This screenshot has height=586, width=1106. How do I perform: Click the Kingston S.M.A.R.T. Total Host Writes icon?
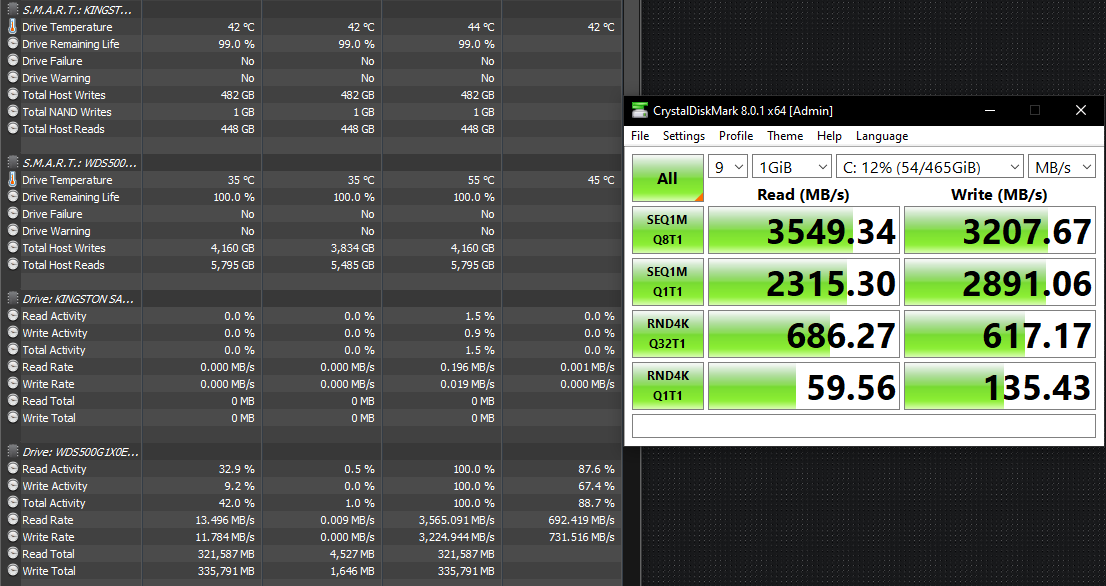[13, 94]
